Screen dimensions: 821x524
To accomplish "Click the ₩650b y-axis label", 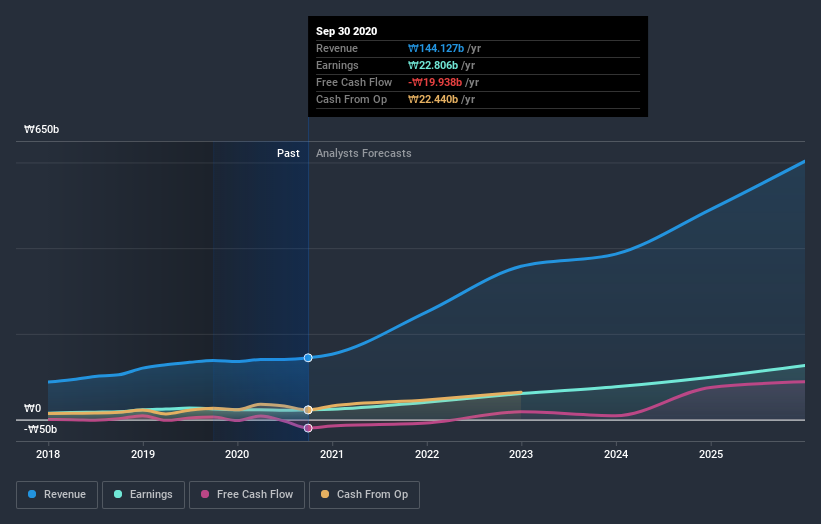I will tap(41, 129).
